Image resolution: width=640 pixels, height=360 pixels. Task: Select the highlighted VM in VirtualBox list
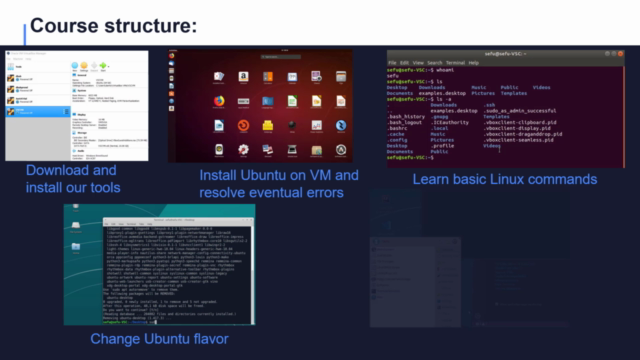[x=37, y=111]
